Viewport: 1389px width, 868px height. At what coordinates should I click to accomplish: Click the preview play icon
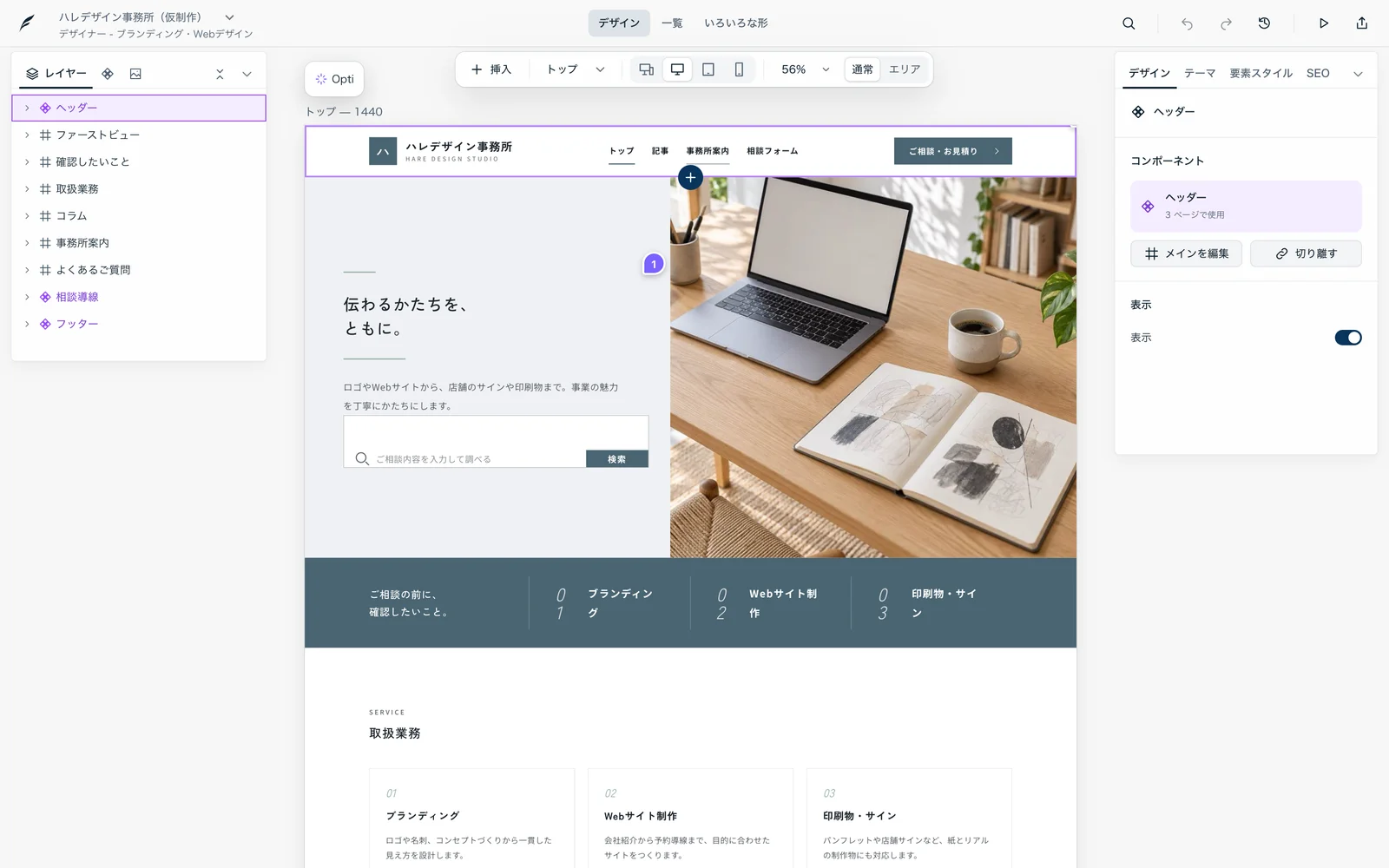click(1324, 23)
